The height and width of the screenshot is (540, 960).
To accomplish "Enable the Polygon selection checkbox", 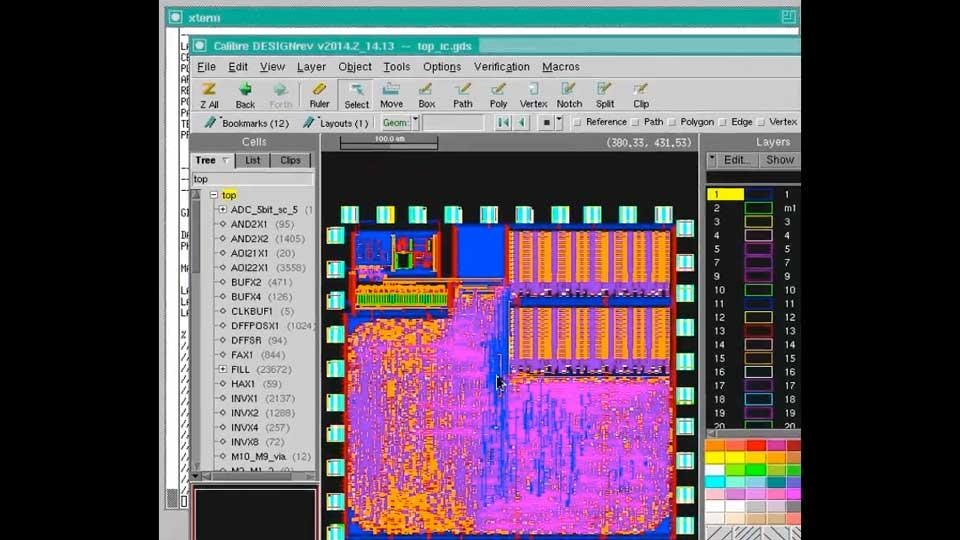I will [672, 122].
